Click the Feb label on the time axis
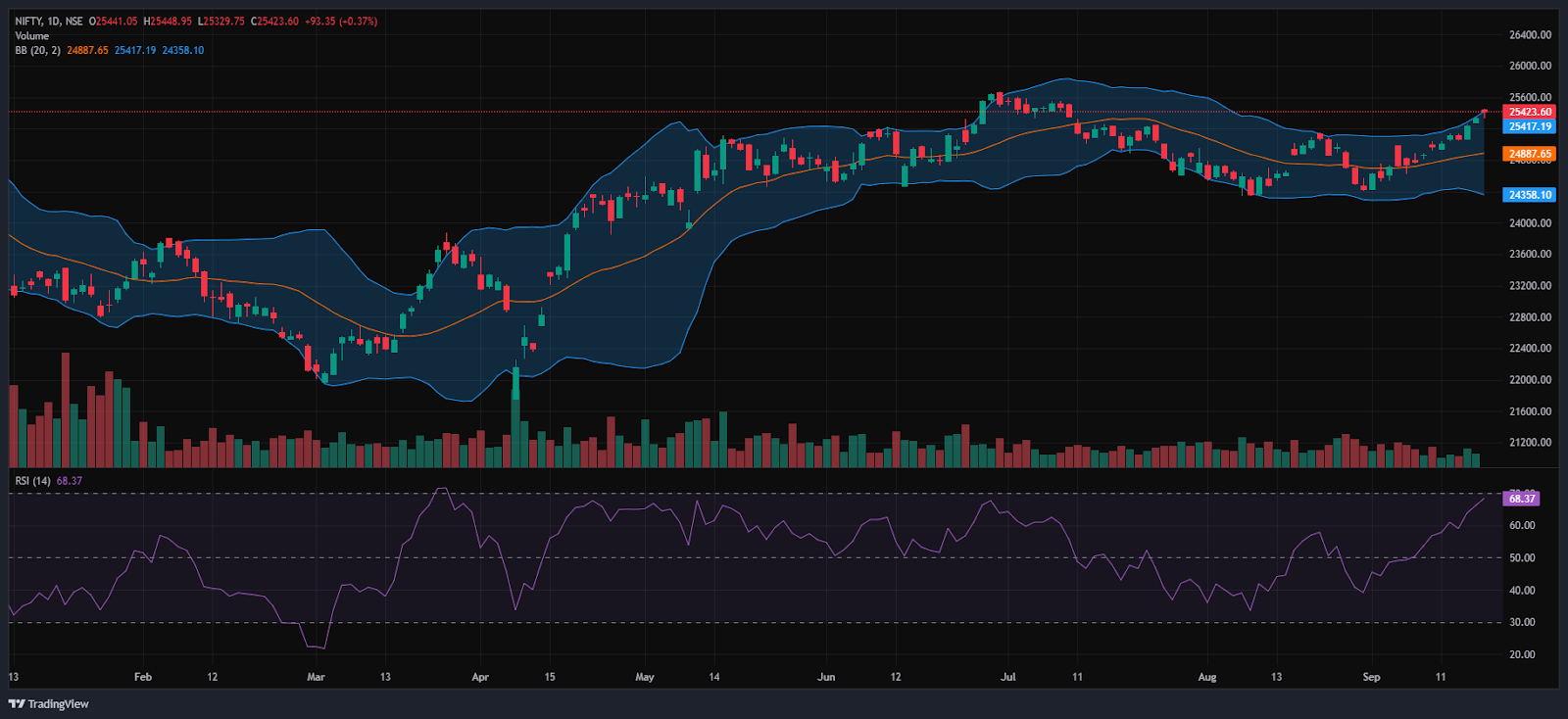The image size is (1568, 719). (x=143, y=677)
